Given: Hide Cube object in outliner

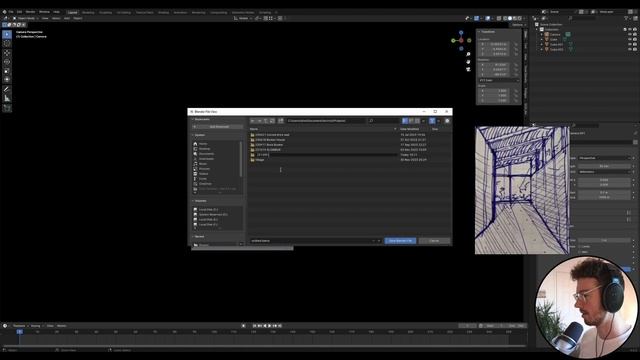Looking at the screenshot, I should click(630, 40).
